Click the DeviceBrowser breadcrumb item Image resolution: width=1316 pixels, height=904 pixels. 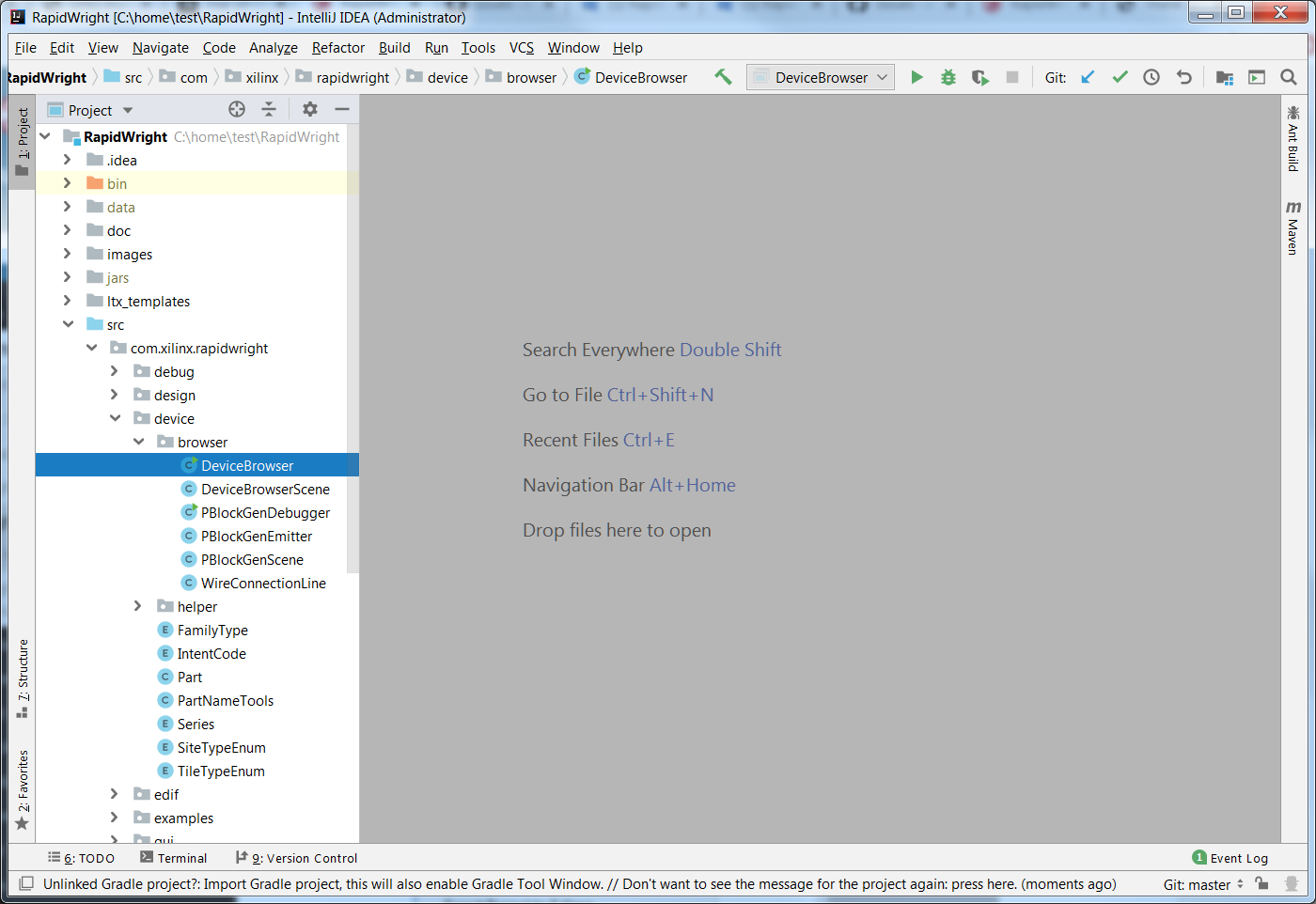point(631,77)
